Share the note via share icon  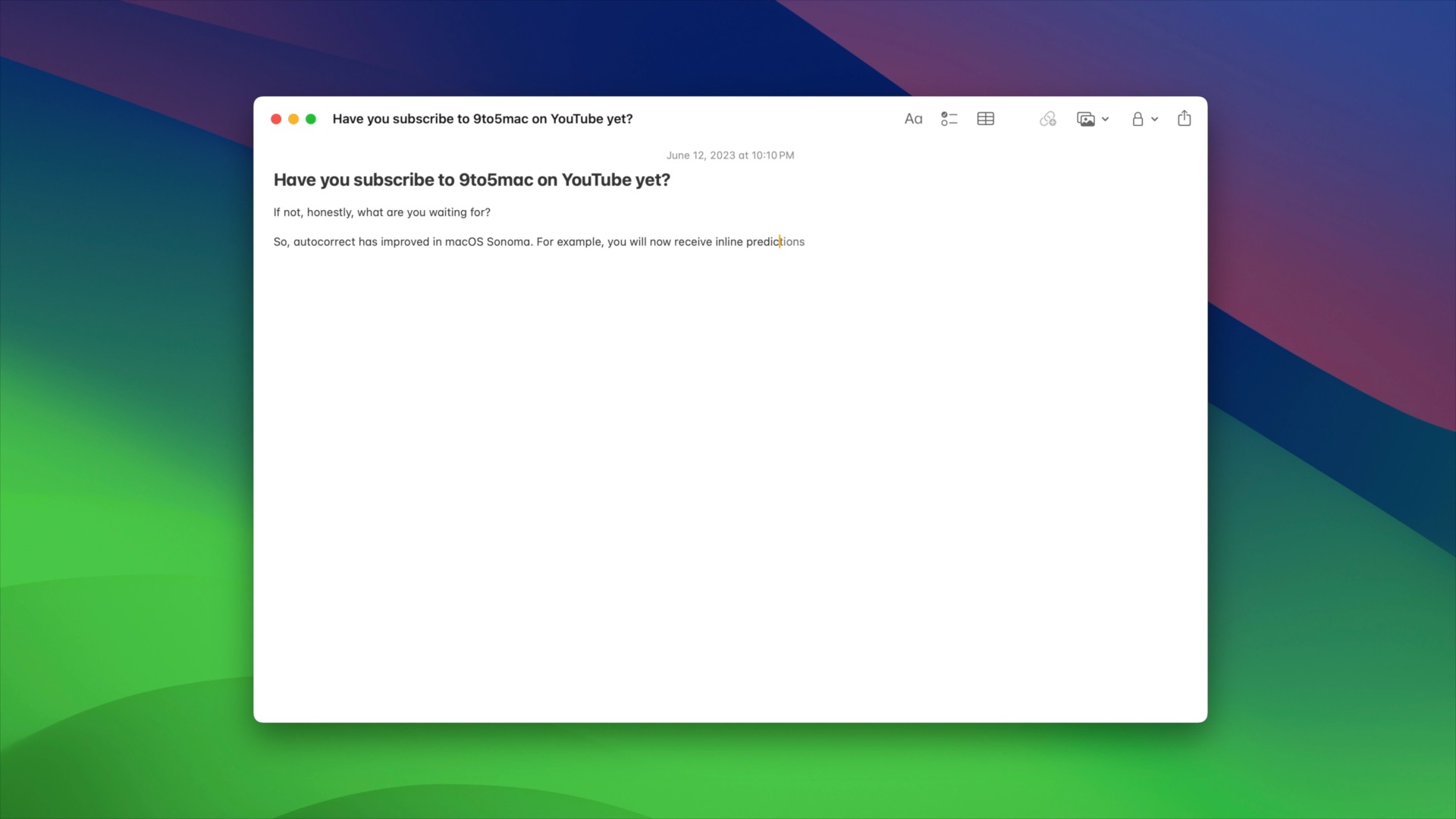[1184, 118]
